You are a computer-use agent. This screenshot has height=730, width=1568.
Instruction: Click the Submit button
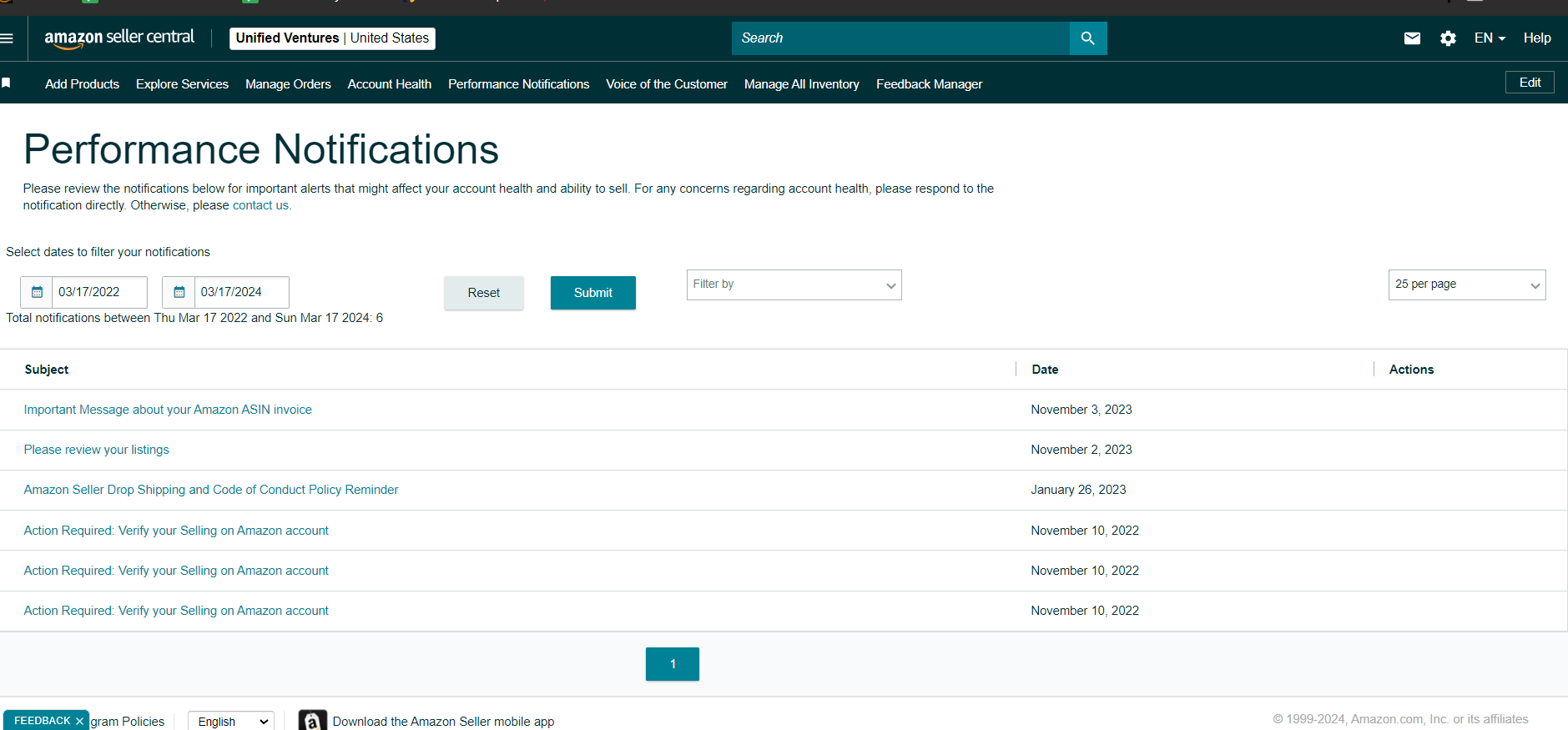(593, 293)
